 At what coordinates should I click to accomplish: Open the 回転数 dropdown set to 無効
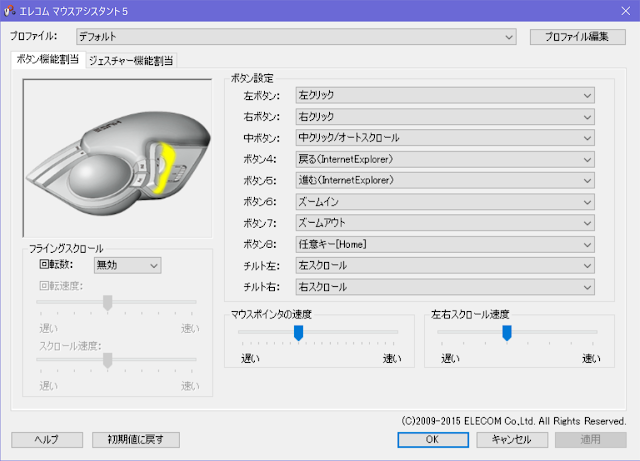(x=128, y=265)
